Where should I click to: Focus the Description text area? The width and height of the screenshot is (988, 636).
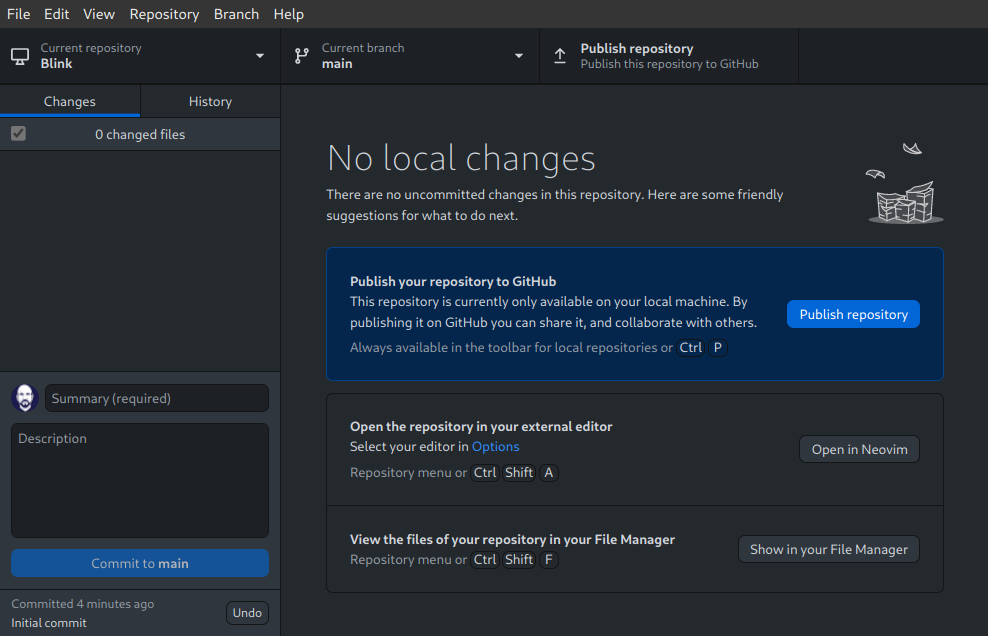[140, 480]
